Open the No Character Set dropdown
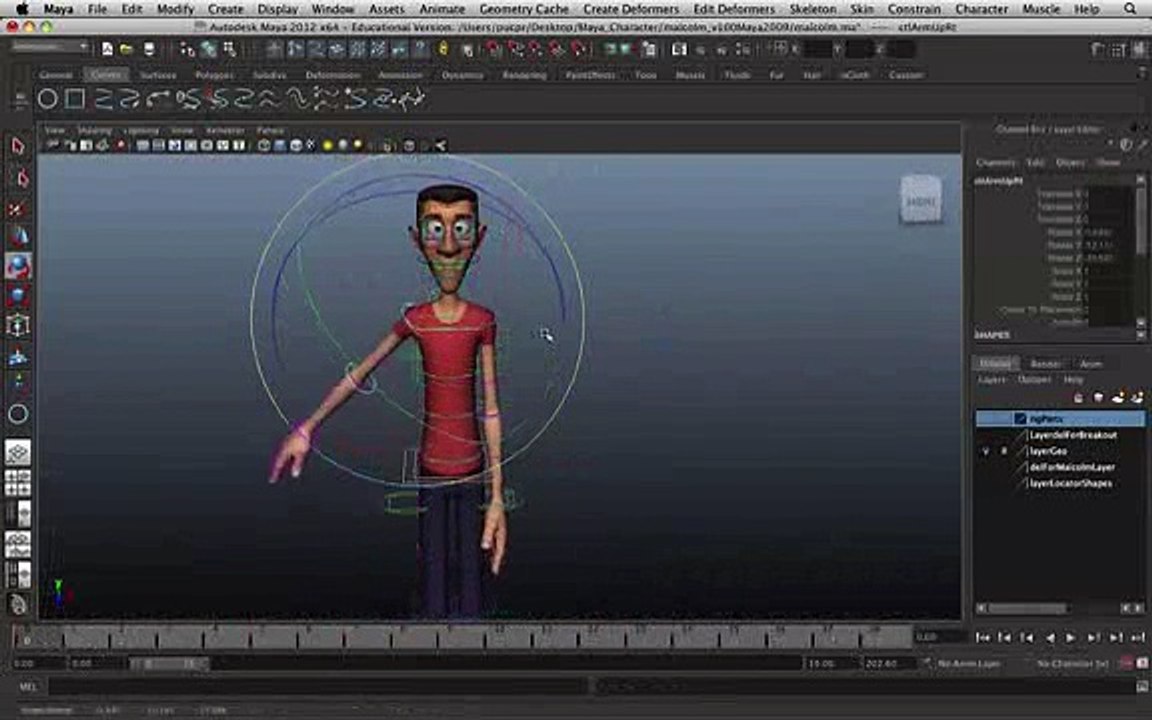The image size is (1152, 720). pos(1072,663)
